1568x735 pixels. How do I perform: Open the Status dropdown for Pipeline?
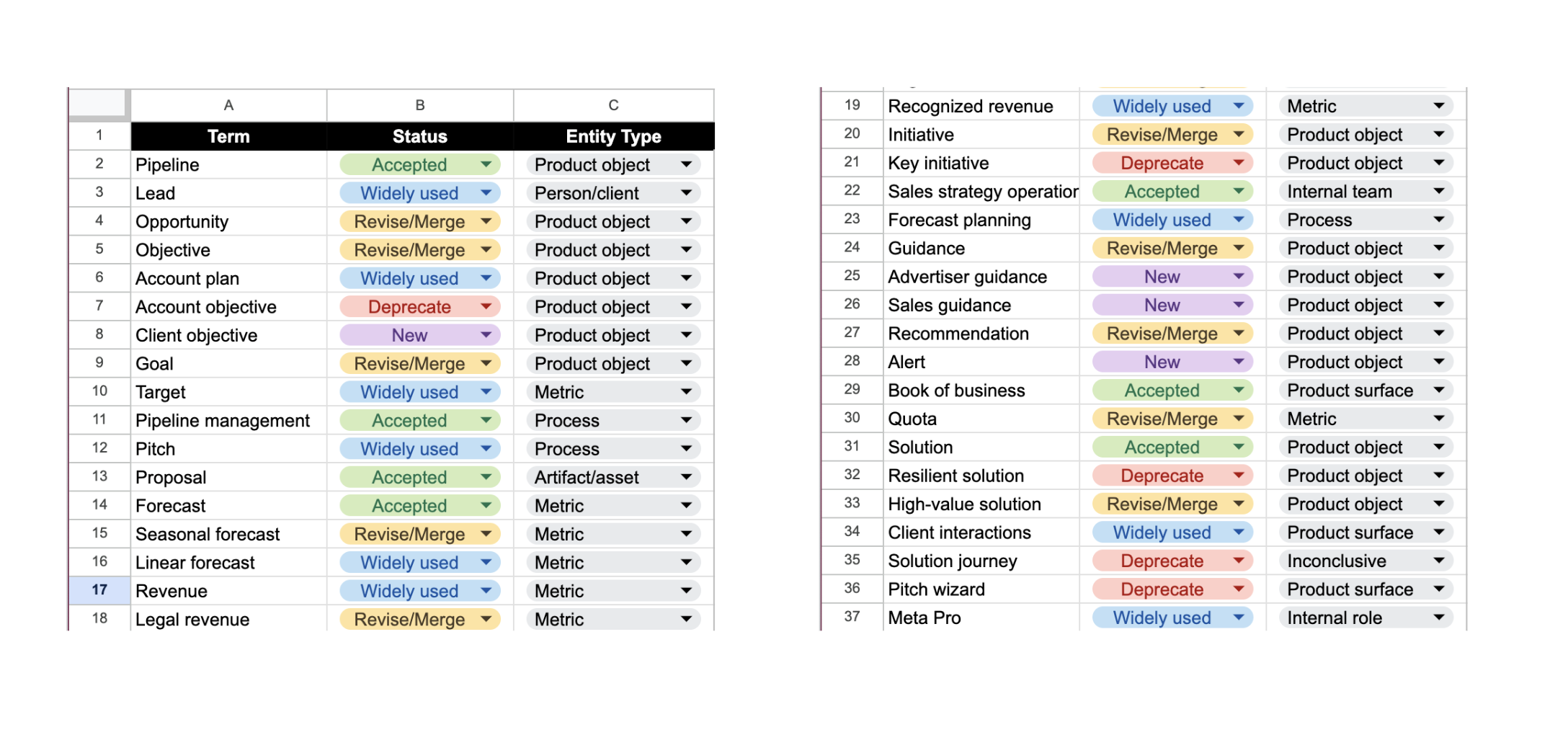point(486,164)
